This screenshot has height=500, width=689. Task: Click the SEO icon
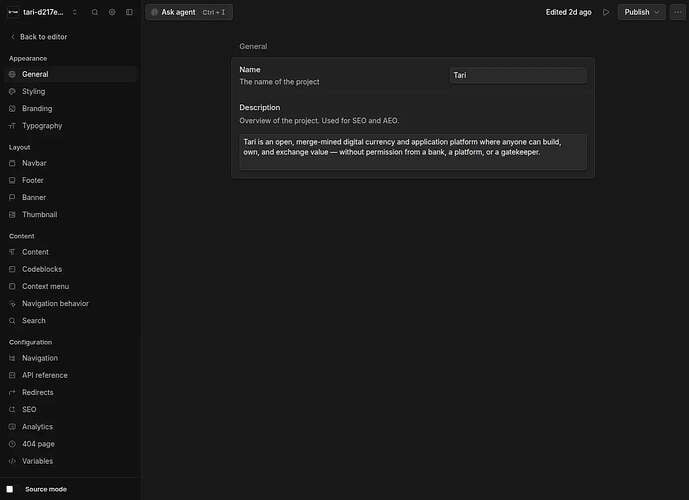pos(12,409)
